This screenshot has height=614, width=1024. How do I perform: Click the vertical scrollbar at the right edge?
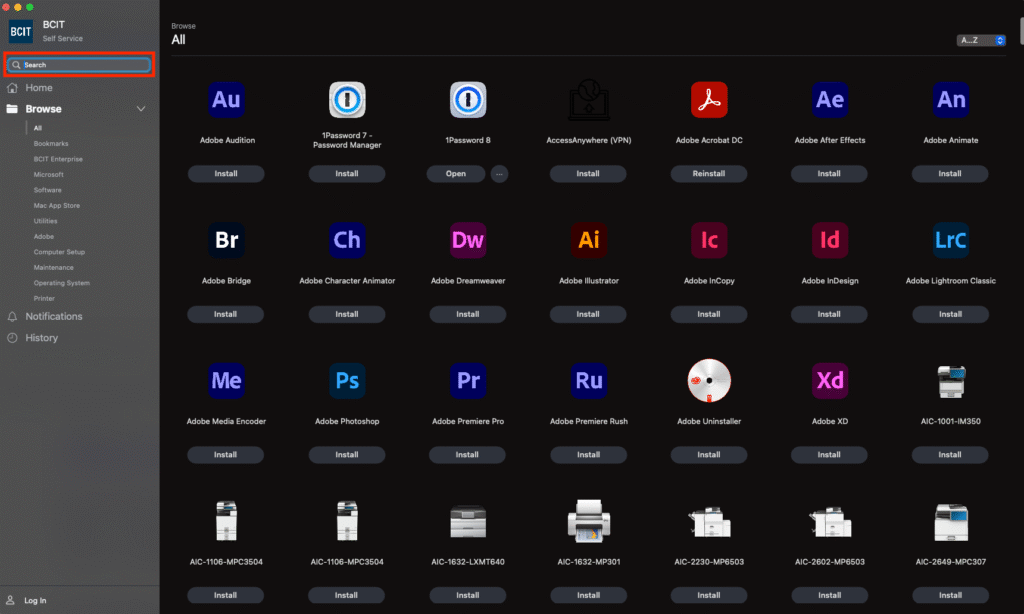click(1021, 31)
